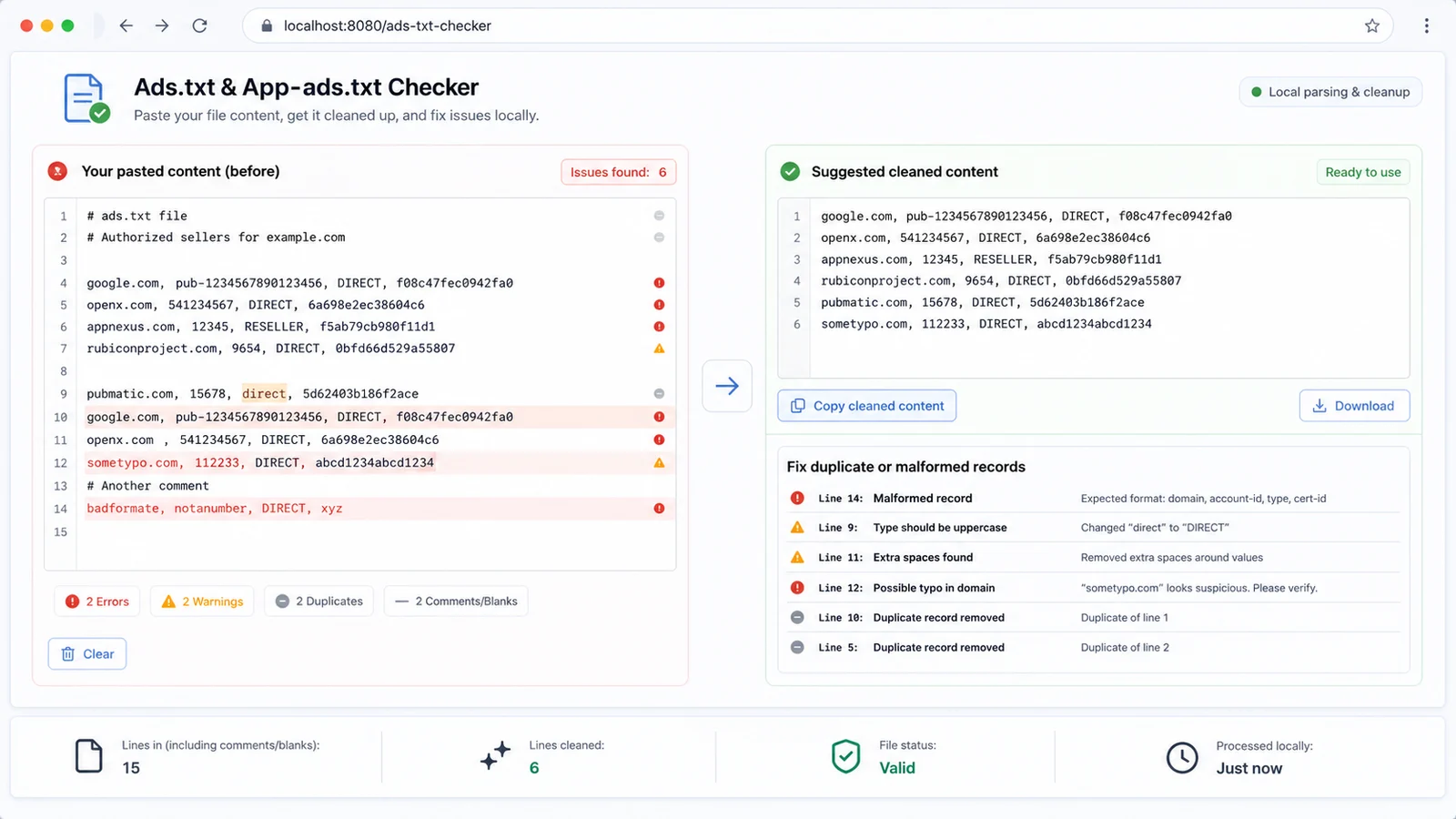
Task: Click the Ads.txt Checker document logo
Action: 86,98
